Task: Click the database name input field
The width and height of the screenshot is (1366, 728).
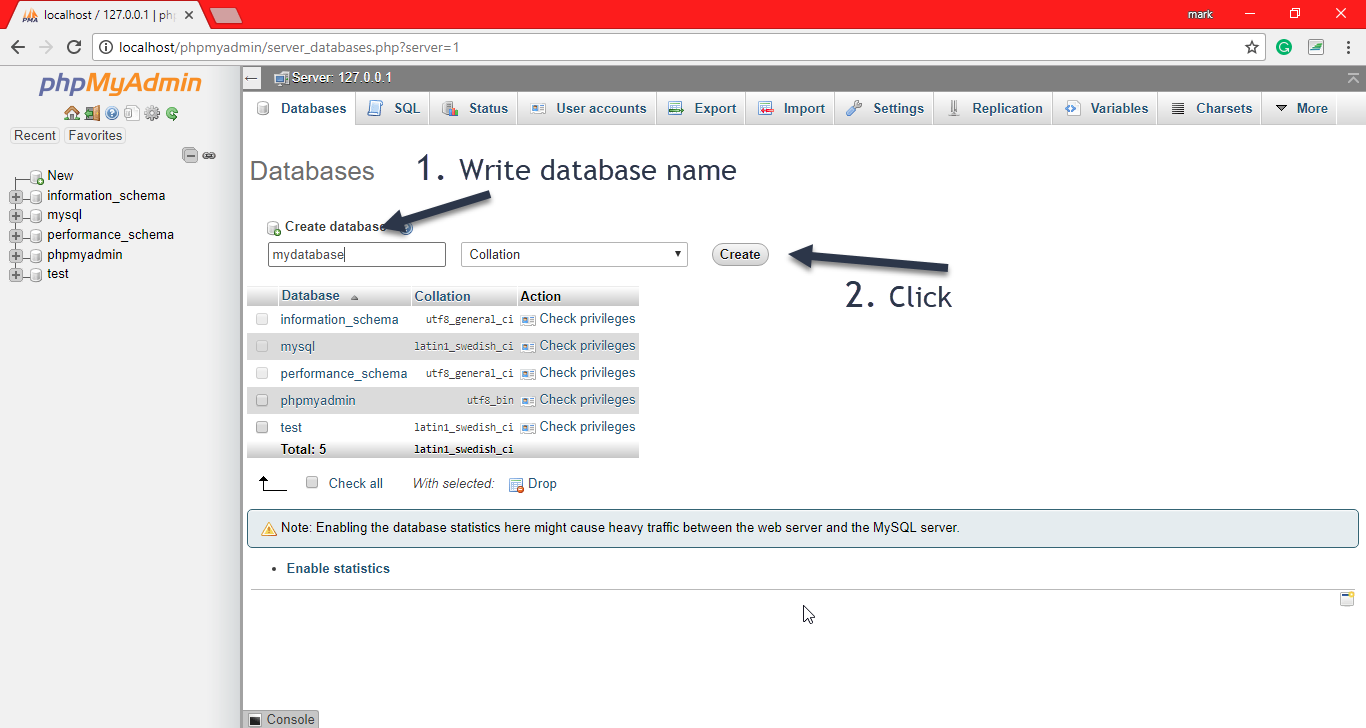Action: [x=357, y=255]
